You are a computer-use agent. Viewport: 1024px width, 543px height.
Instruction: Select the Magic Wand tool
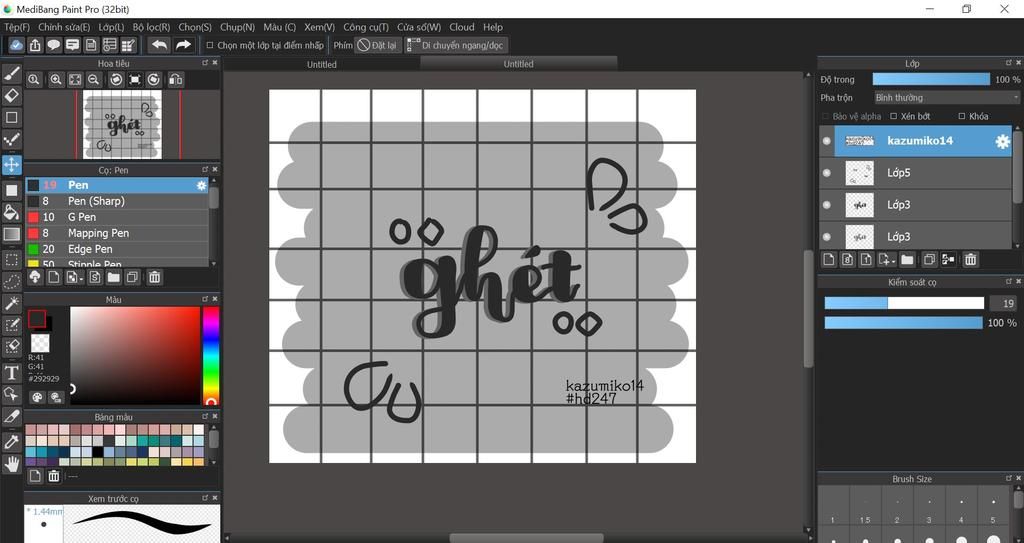click(x=12, y=303)
